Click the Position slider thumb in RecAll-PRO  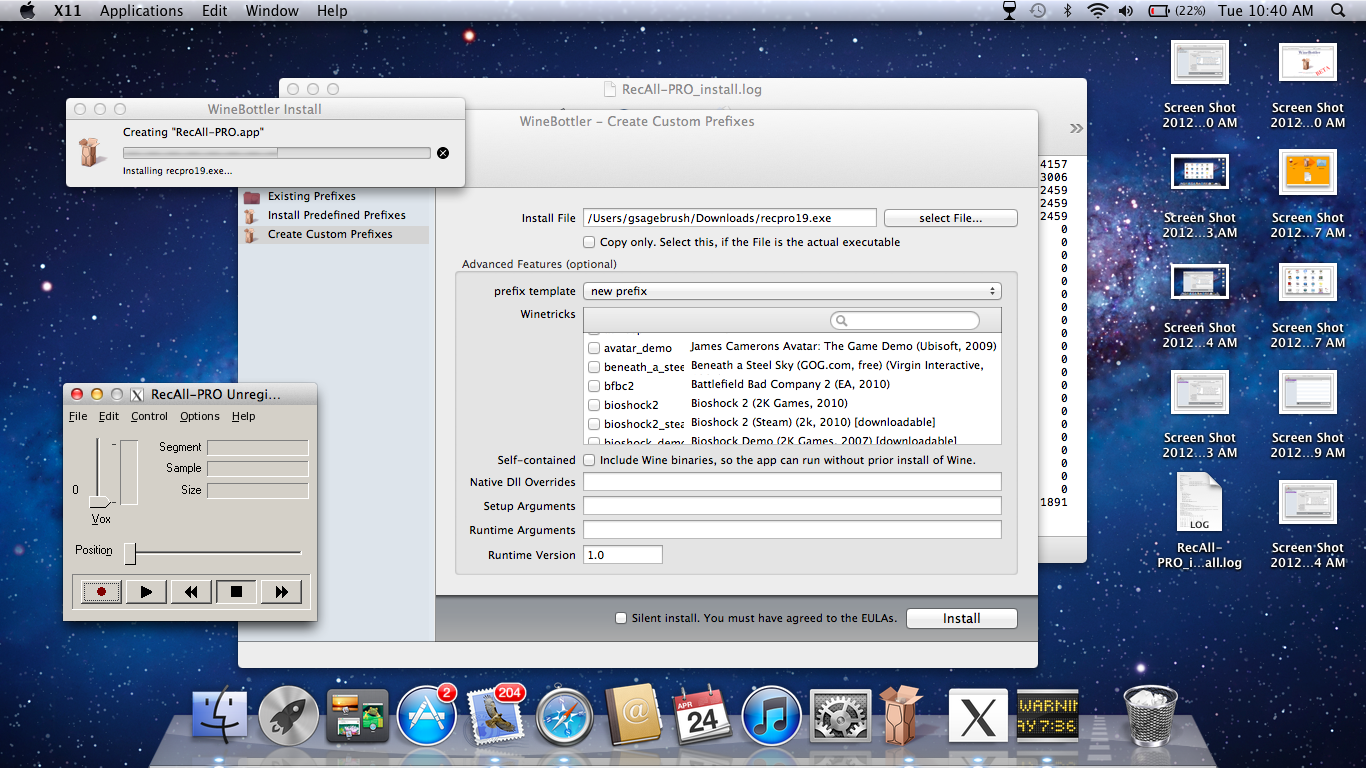tap(130, 553)
